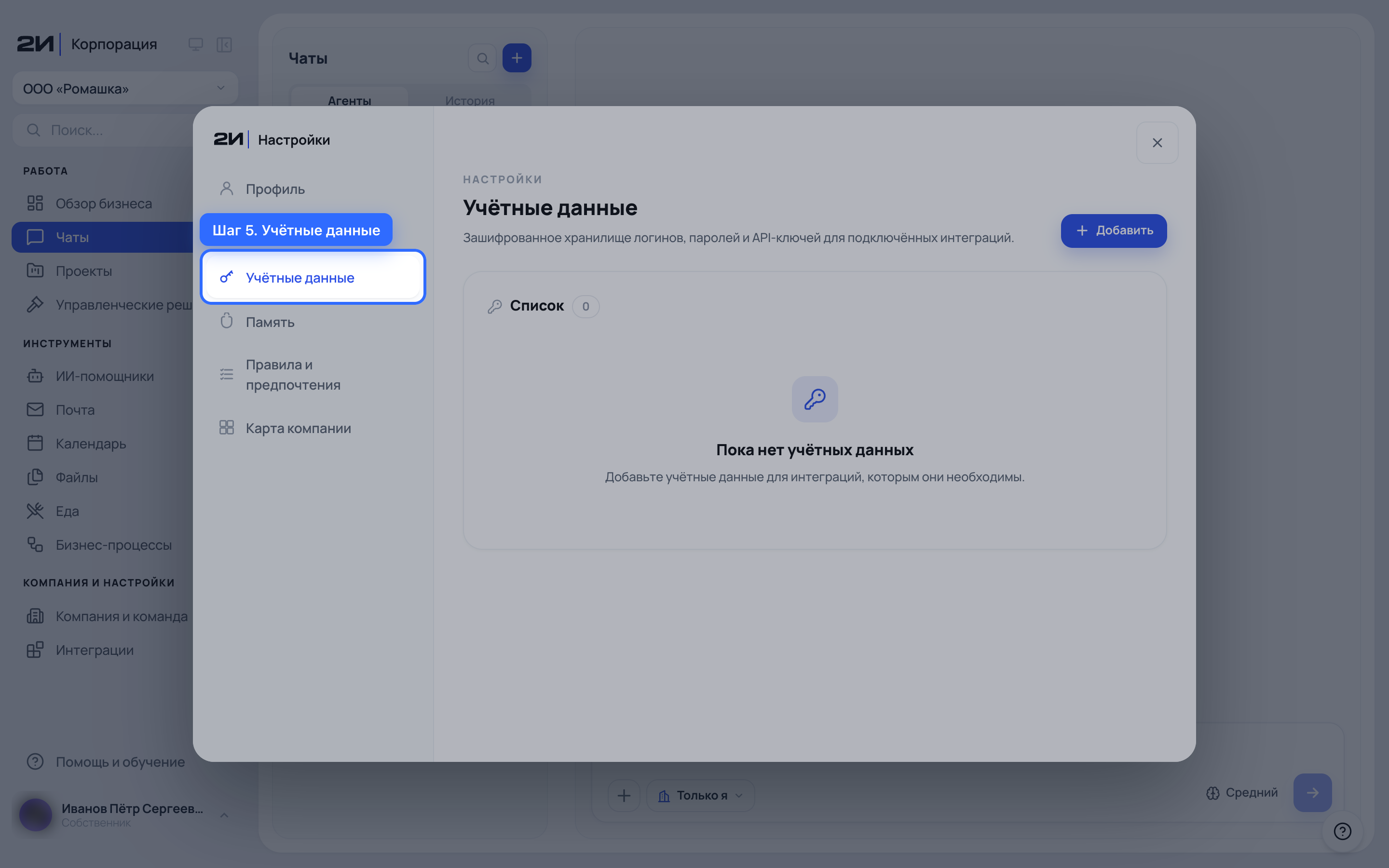Open Компания и команда in sidebar

click(x=103, y=616)
